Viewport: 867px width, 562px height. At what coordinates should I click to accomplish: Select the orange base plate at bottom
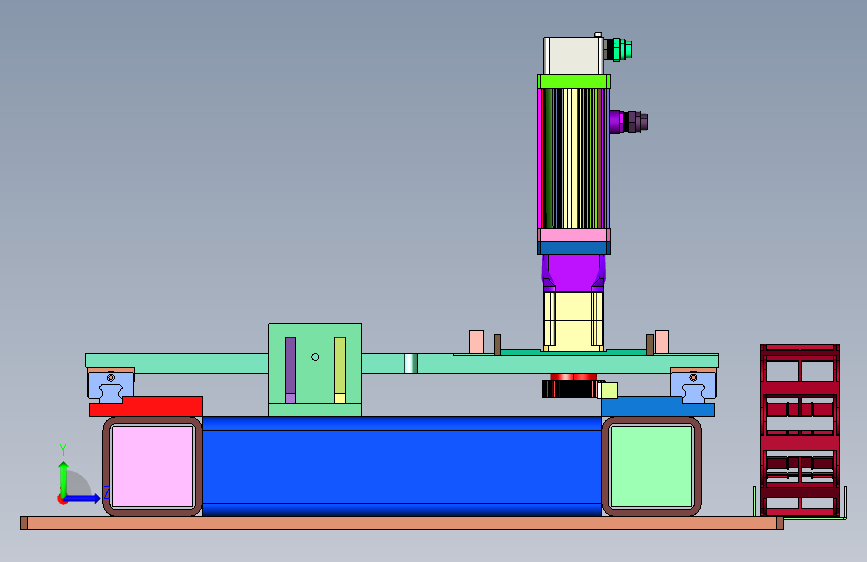click(x=402, y=523)
